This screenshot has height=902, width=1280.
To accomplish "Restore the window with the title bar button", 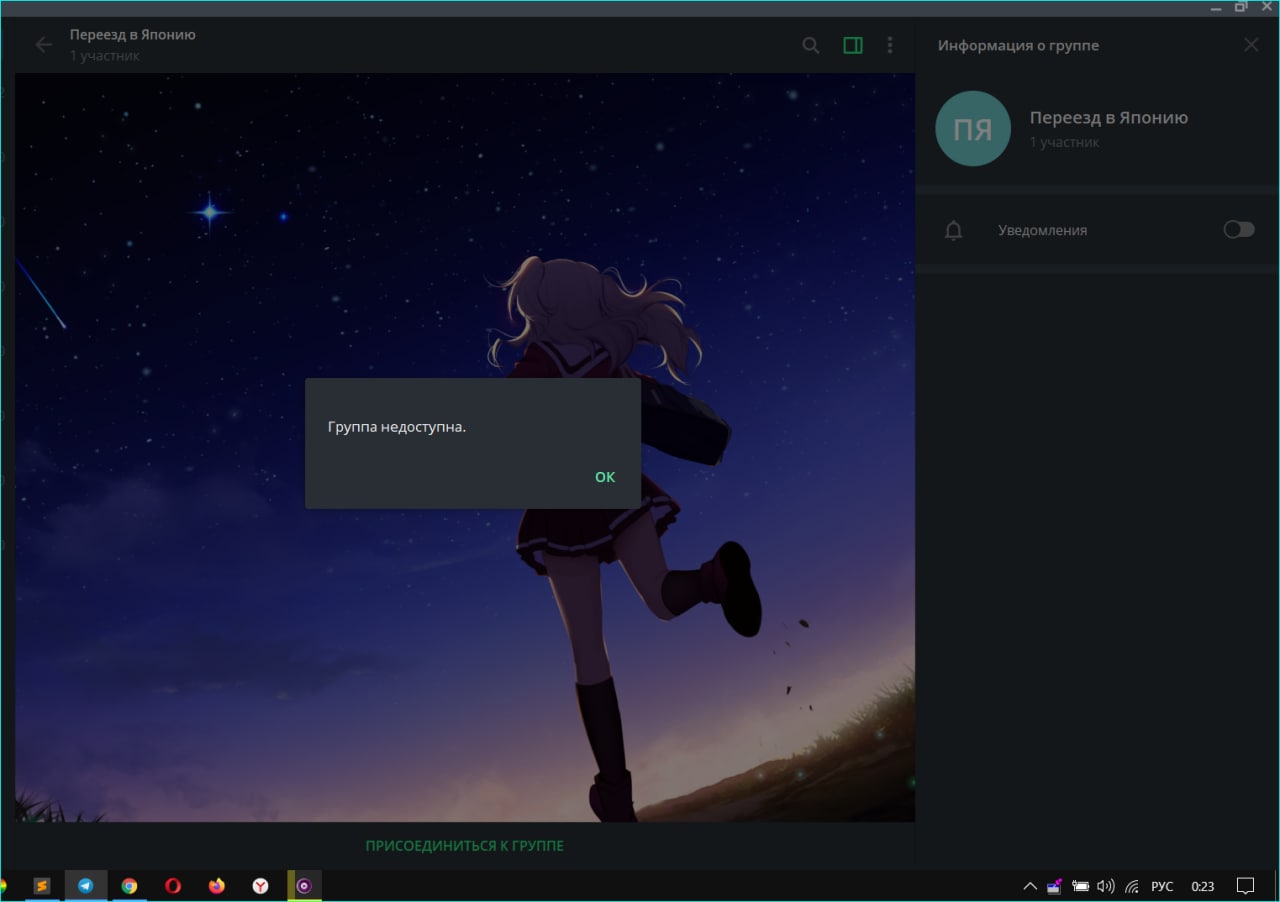I will coord(1241,6).
